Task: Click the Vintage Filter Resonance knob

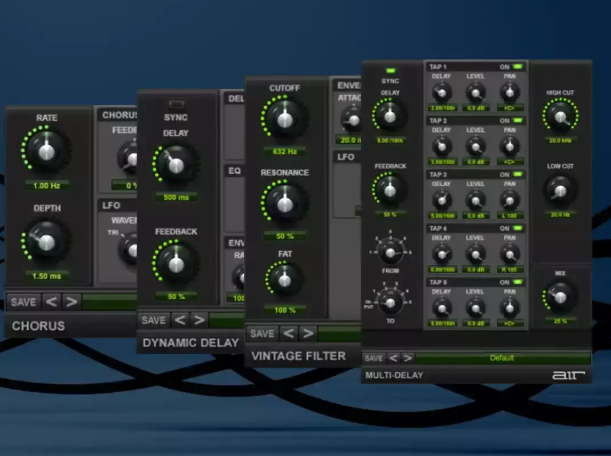Action: click(284, 204)
